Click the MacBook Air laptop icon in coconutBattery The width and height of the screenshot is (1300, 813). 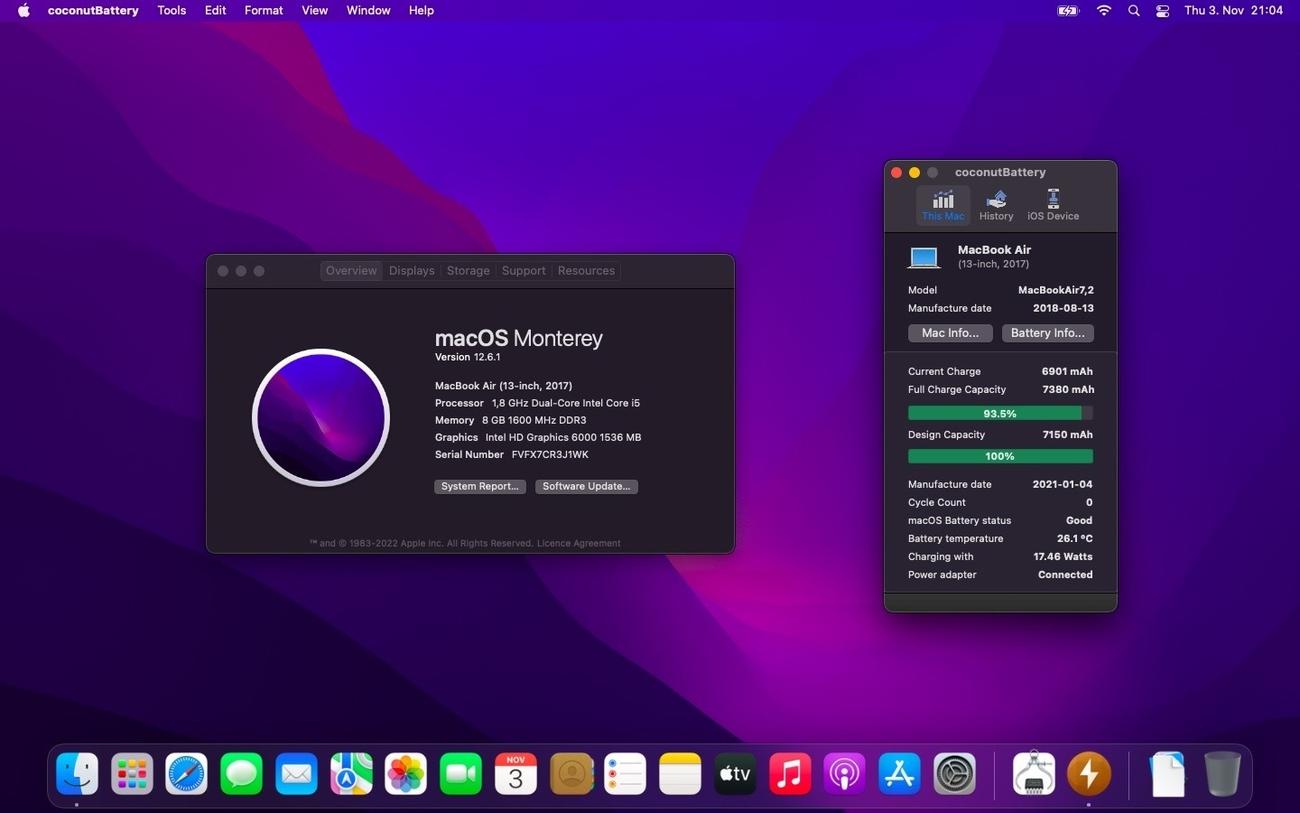tap(924, 257)
